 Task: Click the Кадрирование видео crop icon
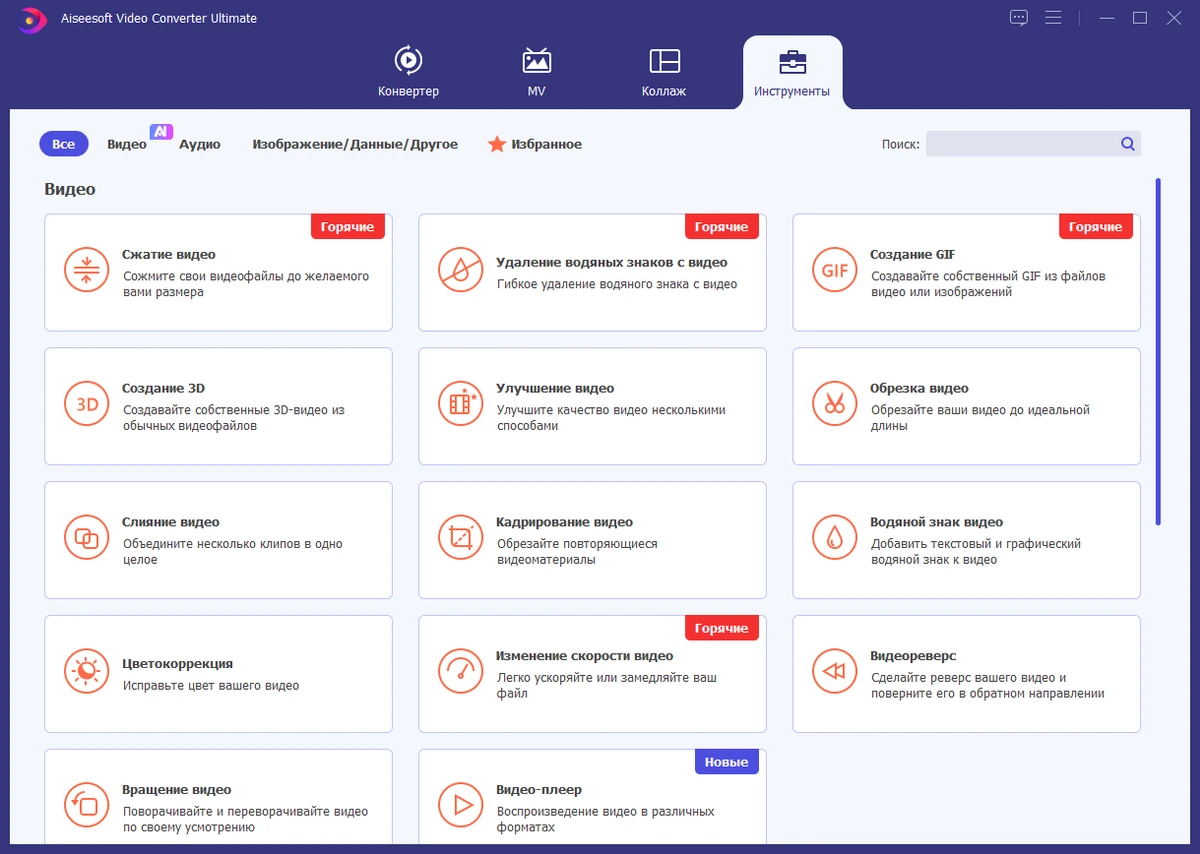[x=460, y=538]
